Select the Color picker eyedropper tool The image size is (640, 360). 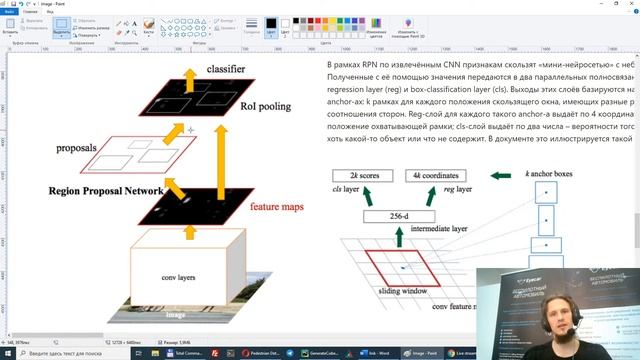tap(127, 32)
